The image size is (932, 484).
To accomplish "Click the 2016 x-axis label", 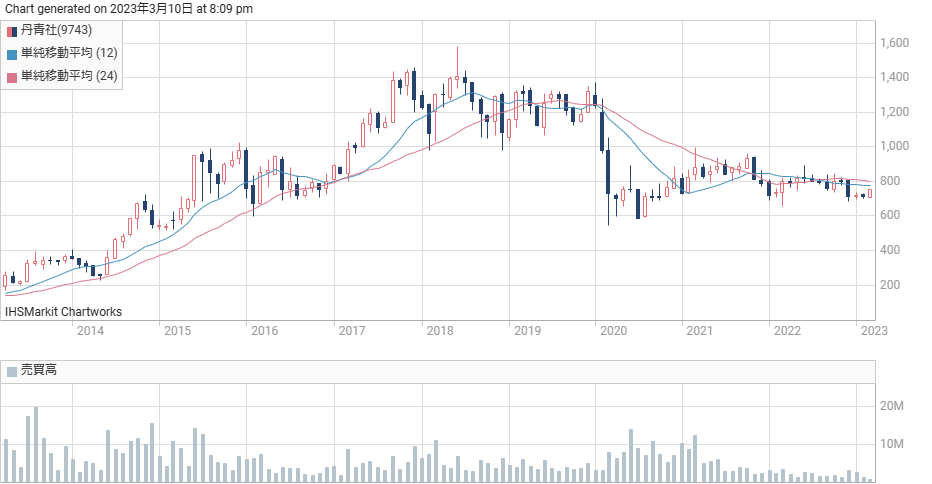I will tap(265, 331).
